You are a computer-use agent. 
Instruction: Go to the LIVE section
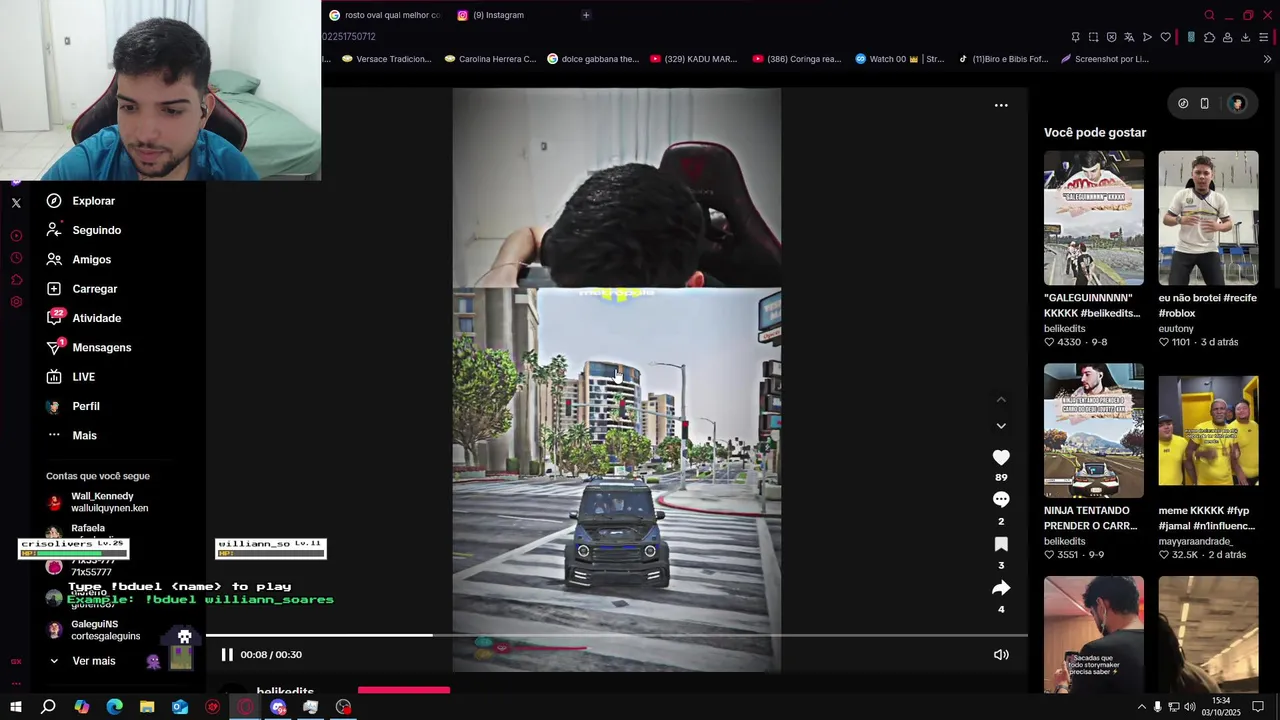(x=70, y=377)
